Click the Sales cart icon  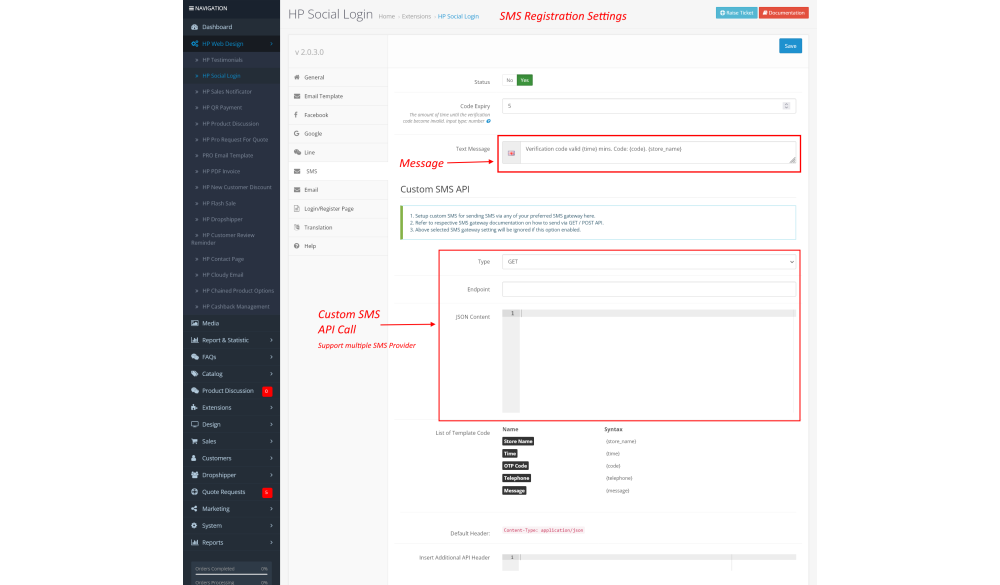coord(195,441)
